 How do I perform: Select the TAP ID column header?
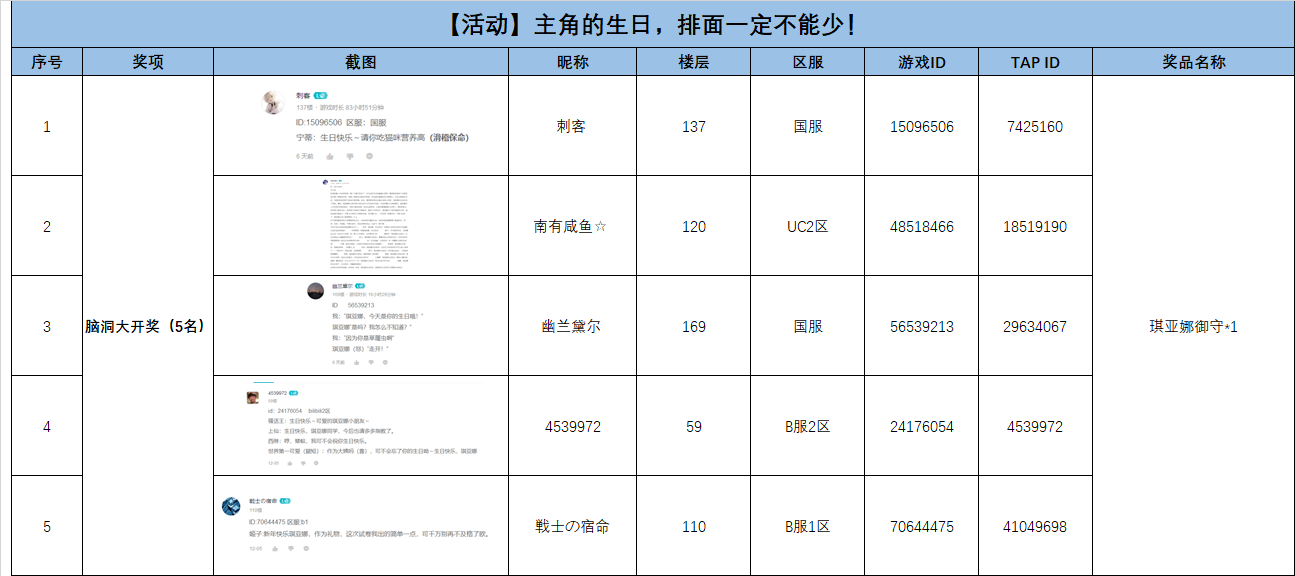point(1035,62)
